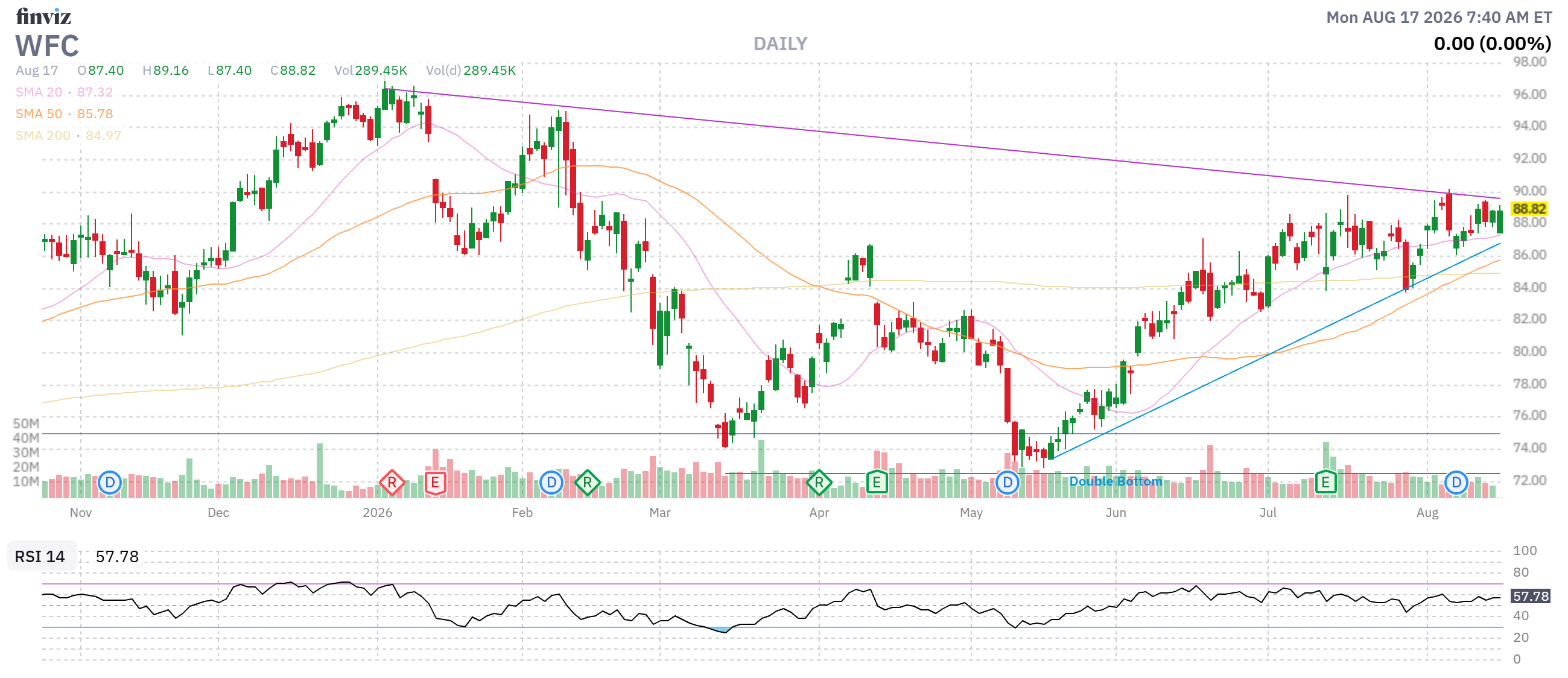1568x678 pixels.
Task: Click the 74.00 price axis label
Action: [1529, 448]
